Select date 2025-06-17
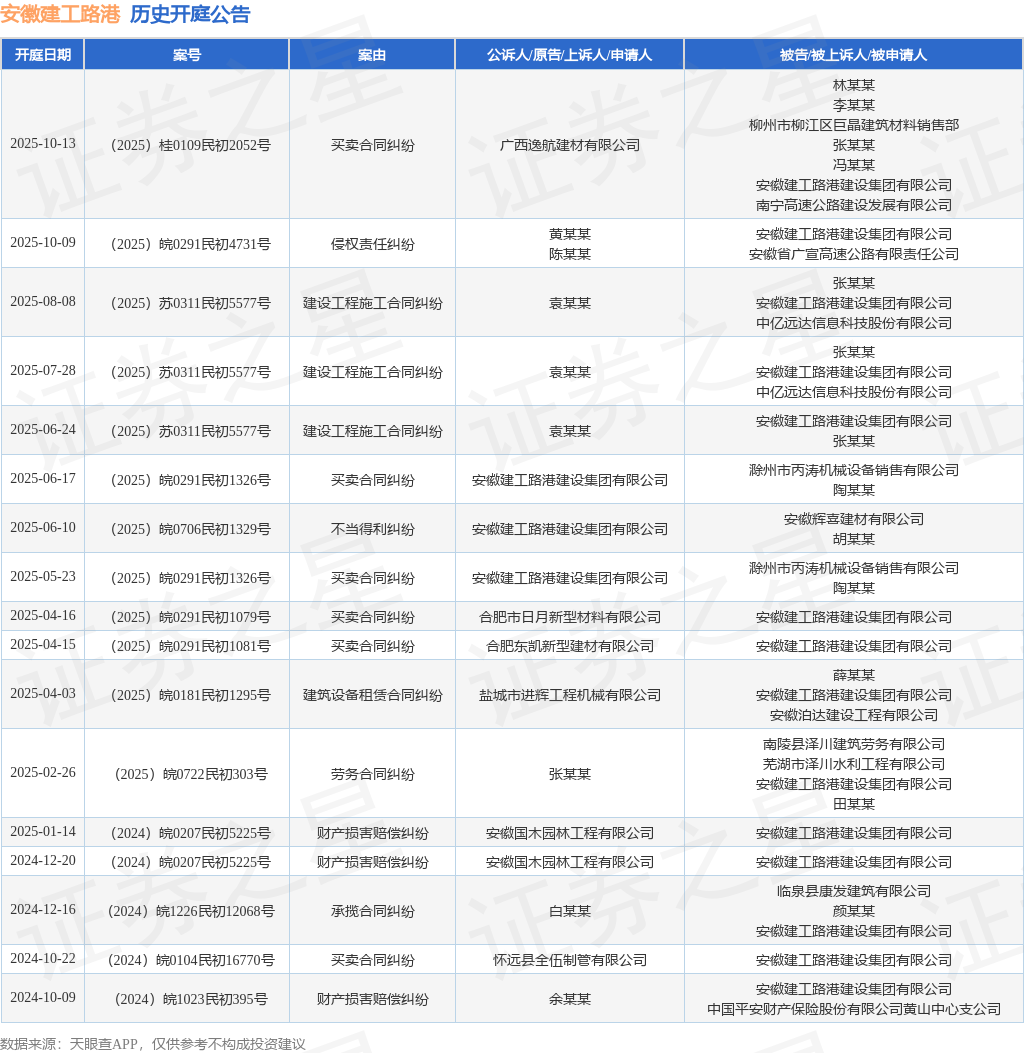This screenshot has height=1053, width=1024. point(43,479)
